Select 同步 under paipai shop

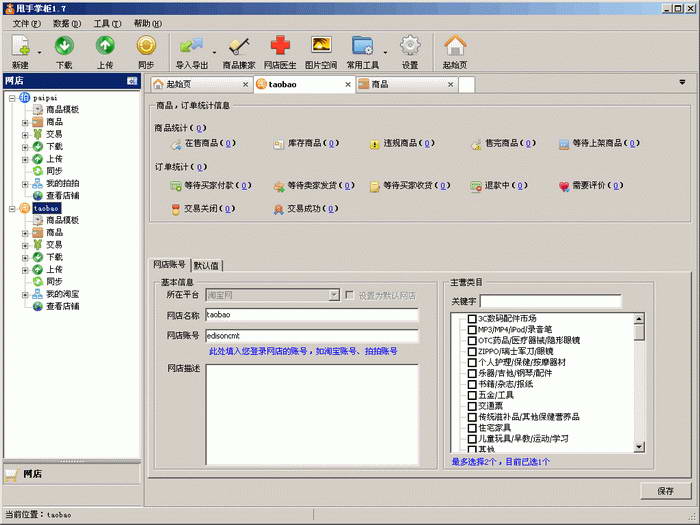(54, 171)
